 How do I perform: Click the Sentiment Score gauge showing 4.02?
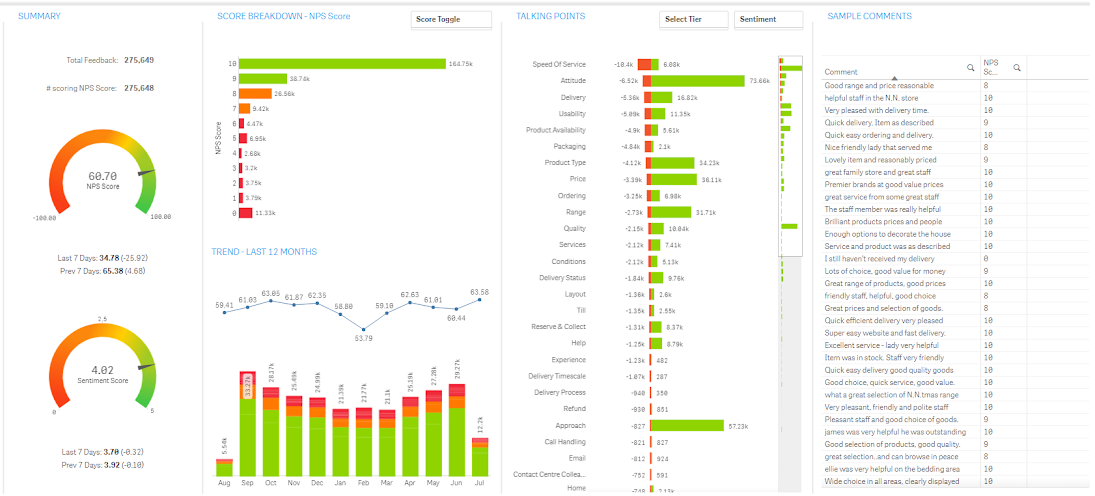point(103,367)
